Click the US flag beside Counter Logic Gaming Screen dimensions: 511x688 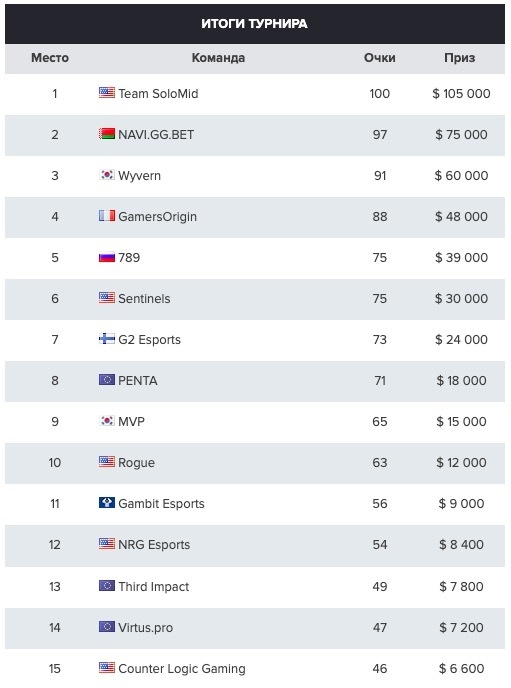pos(107,667)
